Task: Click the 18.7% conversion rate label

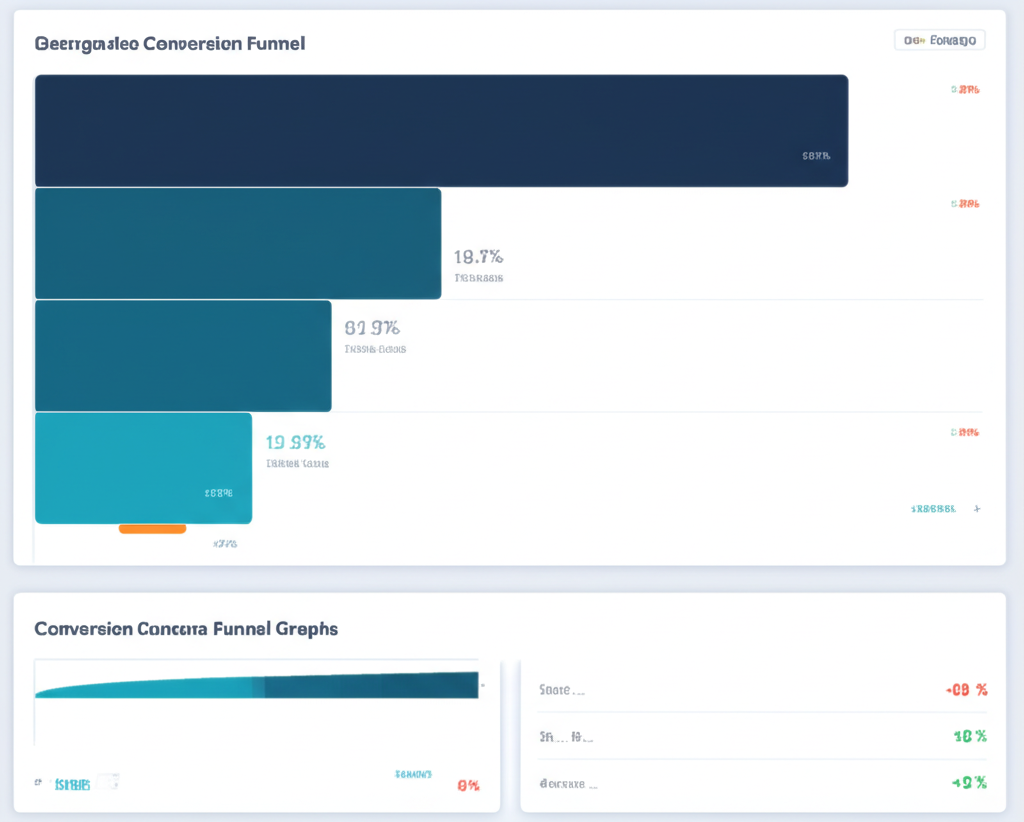Action: (478, 257)
